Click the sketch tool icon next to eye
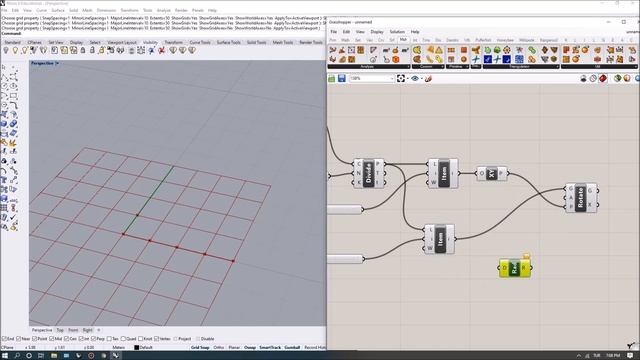This screenshot has height=360, width=640. [428, 78]
